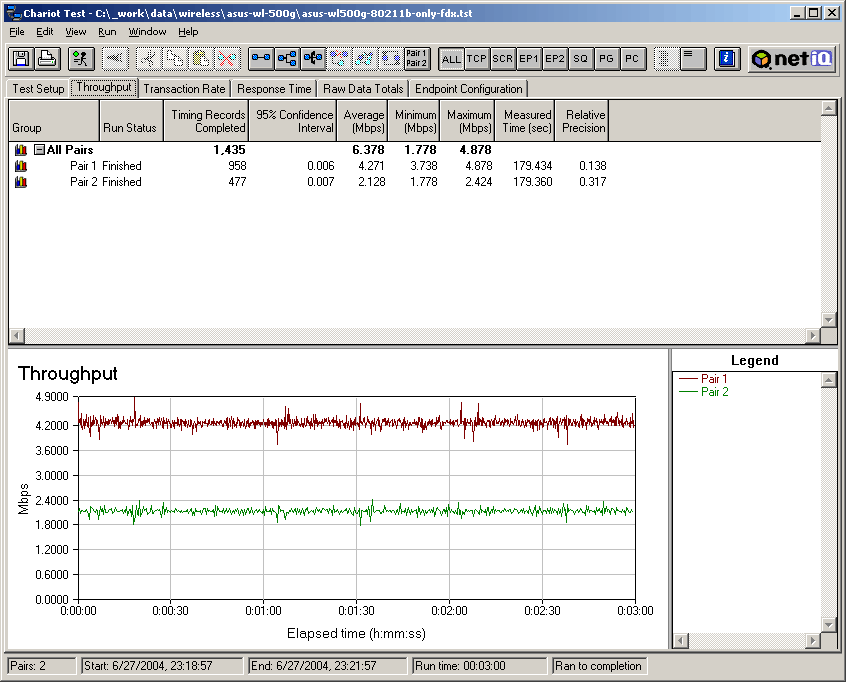Click the Print toolbar icon
Screen dimensions: 846x682
pyautogui.click(x=46, y=59)
